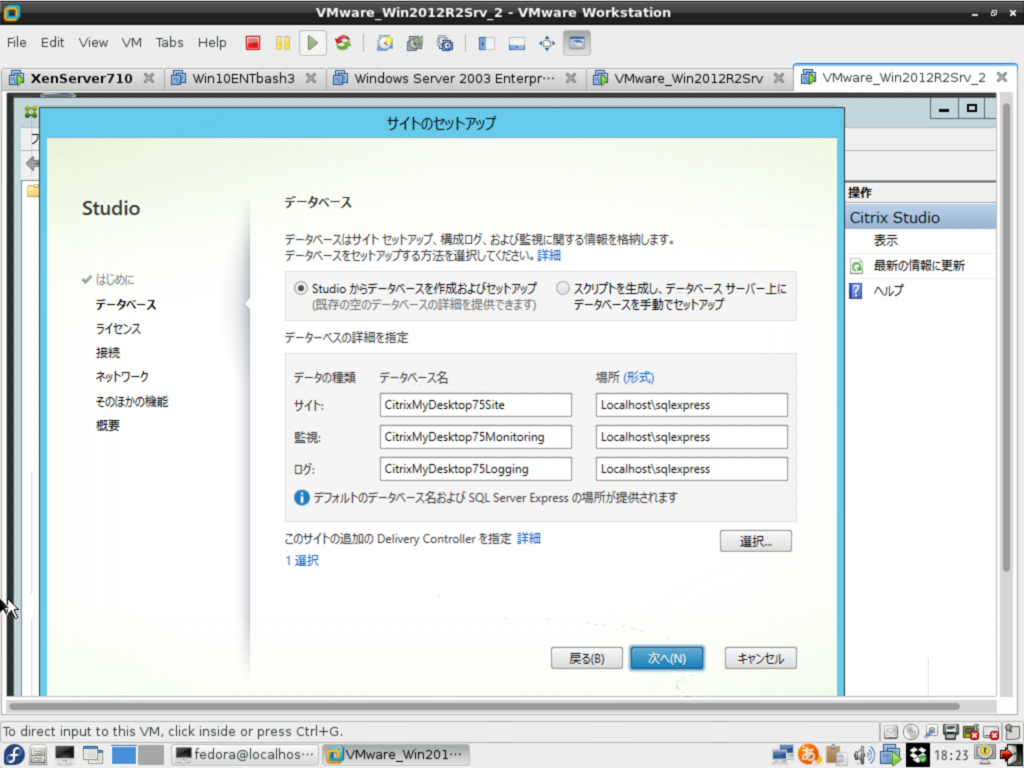
Task: Click the full screen mode icon
Action: pos(547,43)
